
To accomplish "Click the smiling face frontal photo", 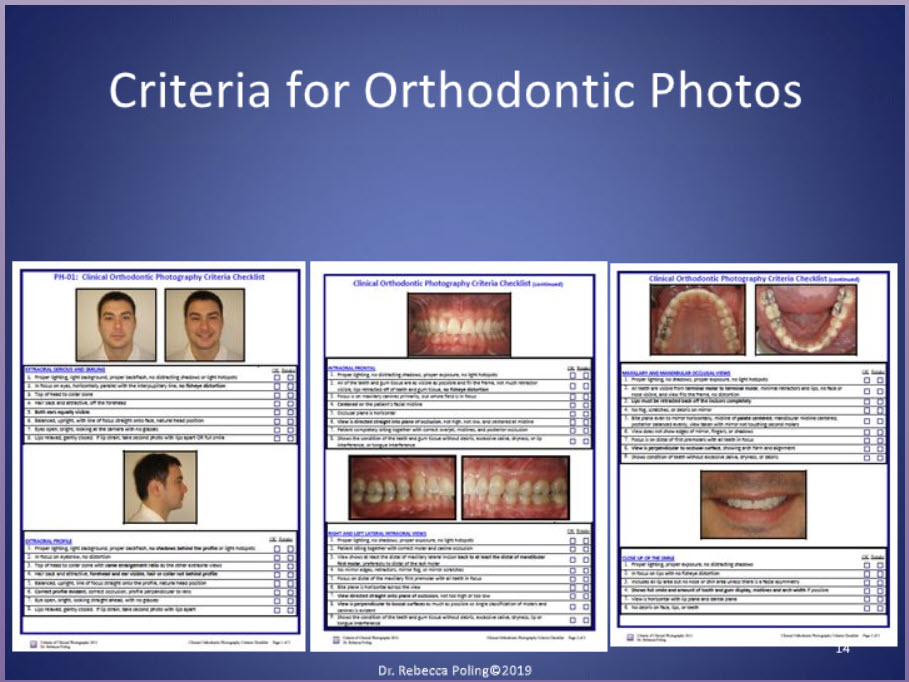I will pyautogui.click(x=205, y=325).
